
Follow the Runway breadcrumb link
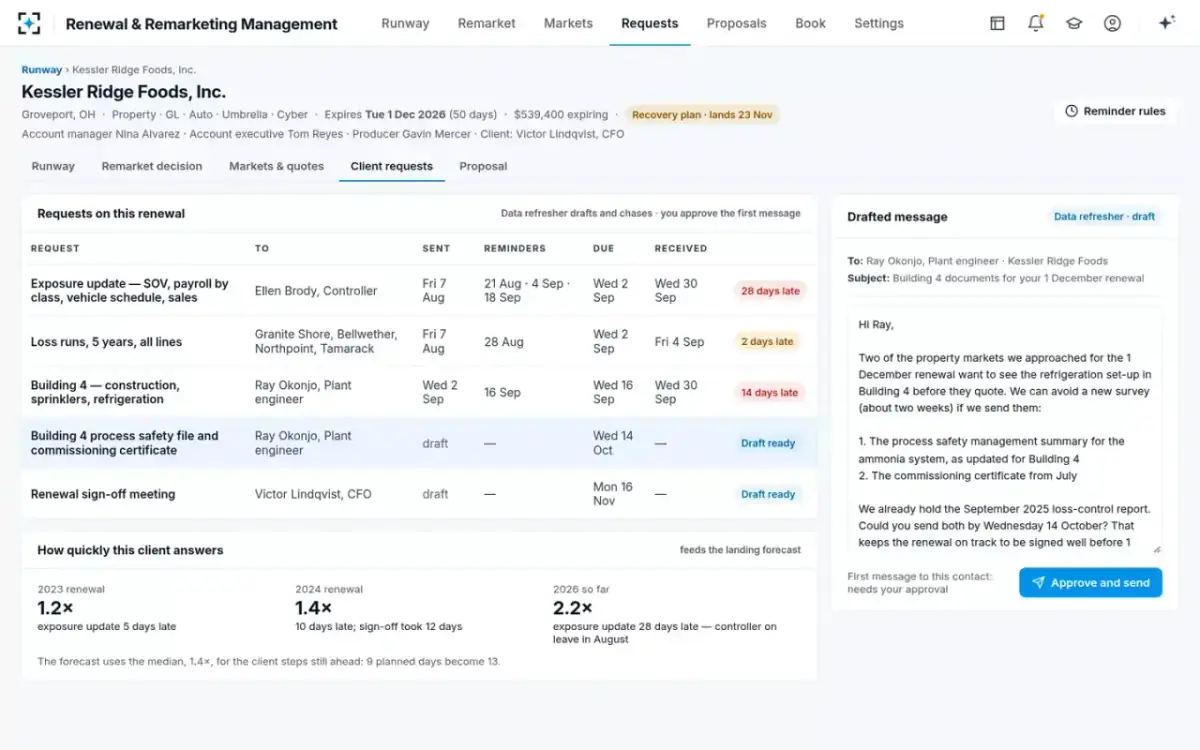41,70
